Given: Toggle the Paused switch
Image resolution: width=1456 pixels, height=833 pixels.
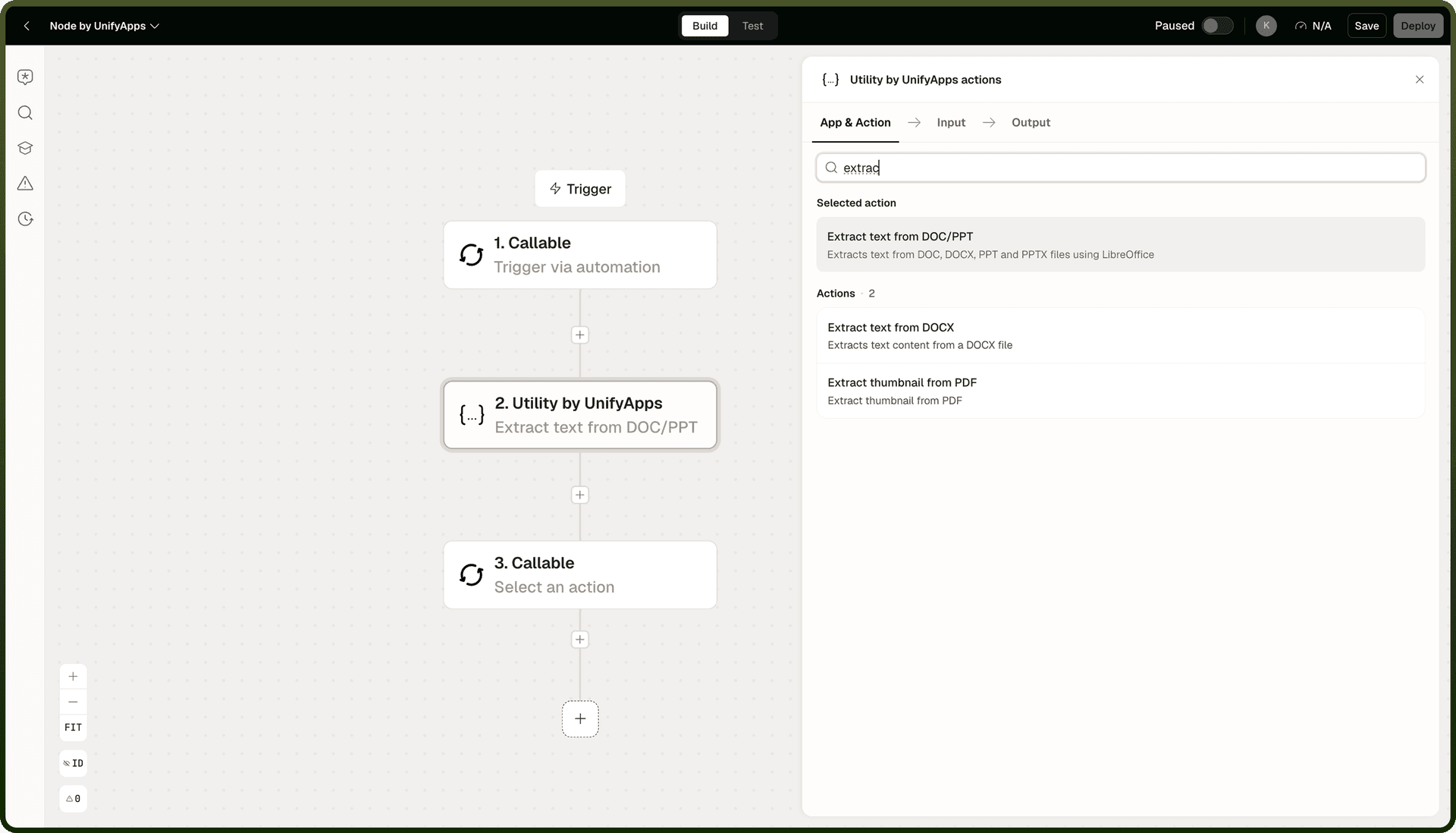Looking at the screenshot, I should 1217,26.
